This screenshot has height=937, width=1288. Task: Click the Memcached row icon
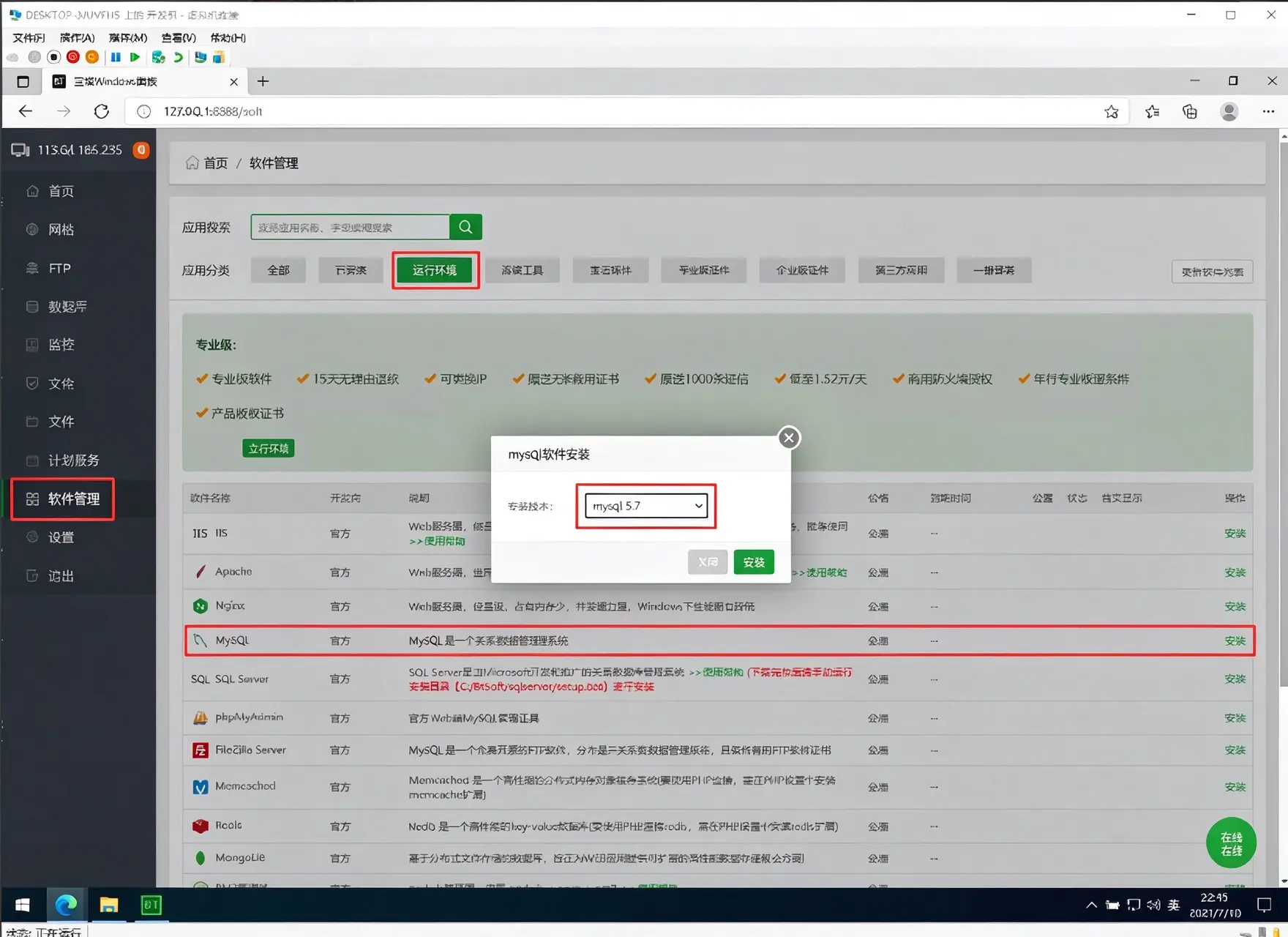click(200, 787)
